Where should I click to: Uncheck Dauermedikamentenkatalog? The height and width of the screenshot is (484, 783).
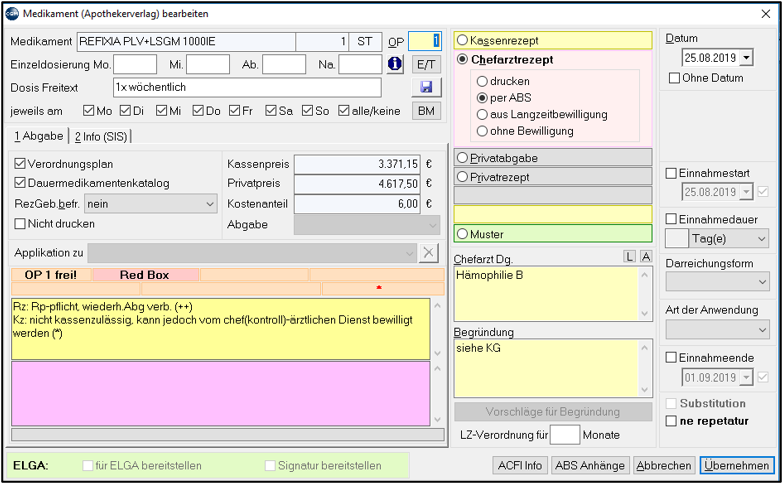coord(20,183)
